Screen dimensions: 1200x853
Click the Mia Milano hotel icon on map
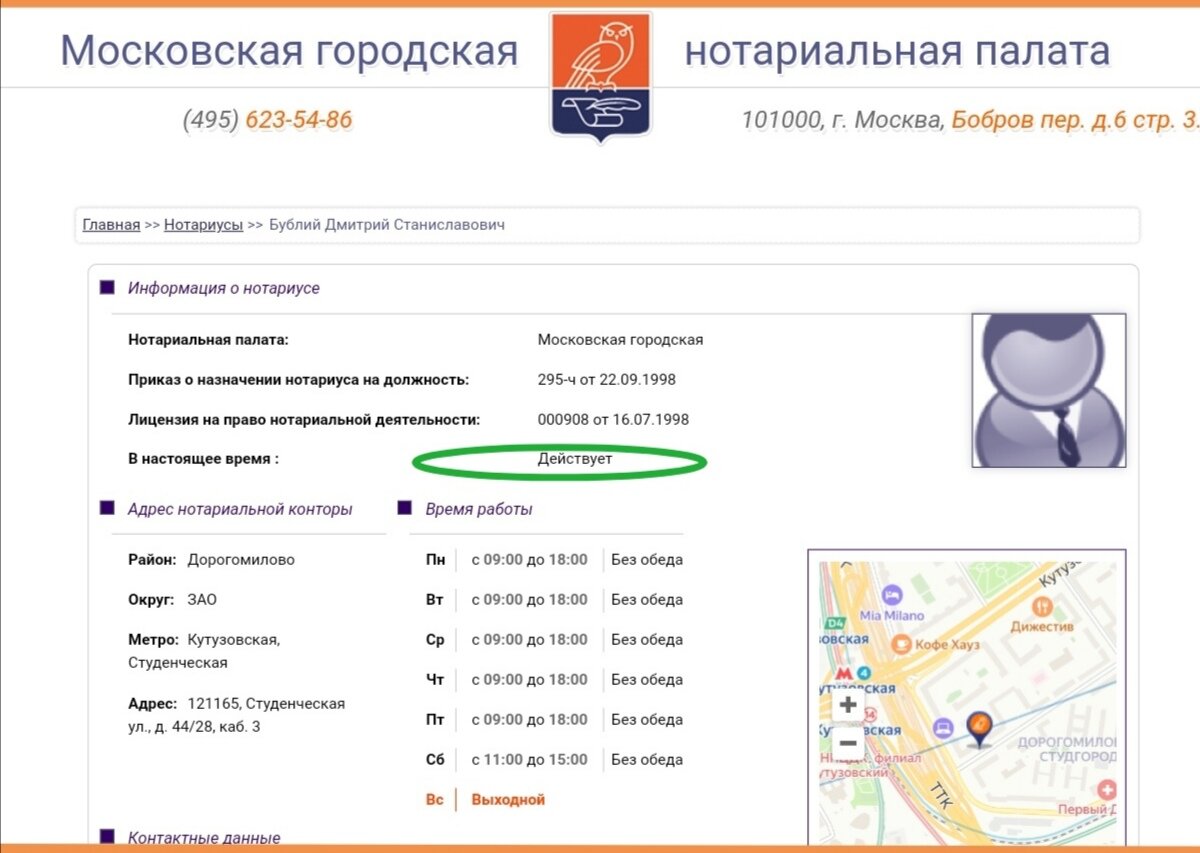[892, 594]
